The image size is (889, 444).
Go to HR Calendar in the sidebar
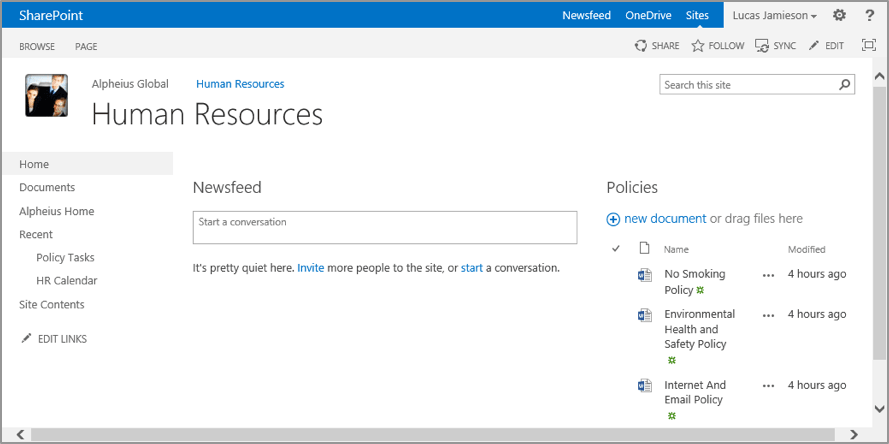pyautogui.click(x=67, y=281)
